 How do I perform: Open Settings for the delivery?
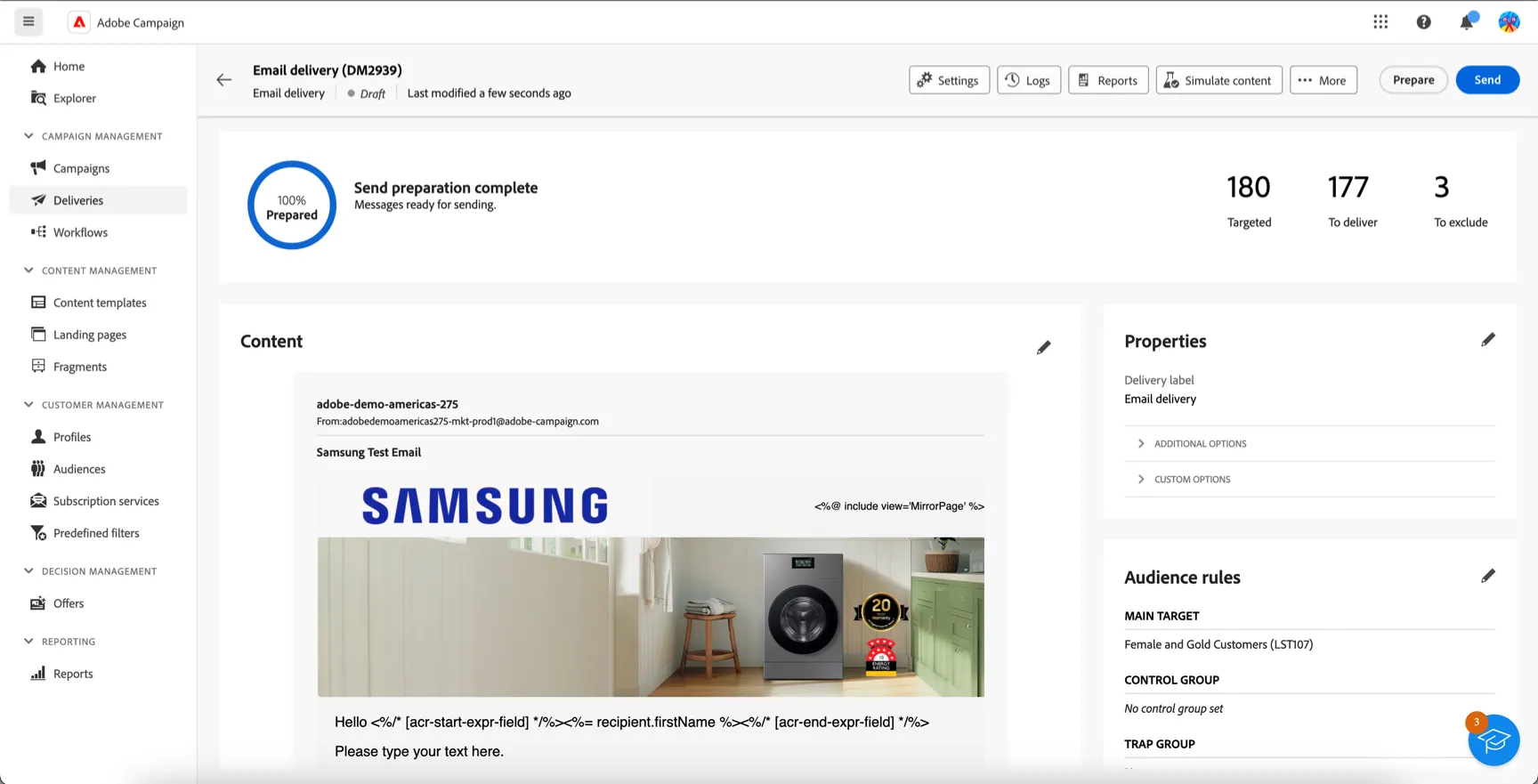(x=949, y=80)
